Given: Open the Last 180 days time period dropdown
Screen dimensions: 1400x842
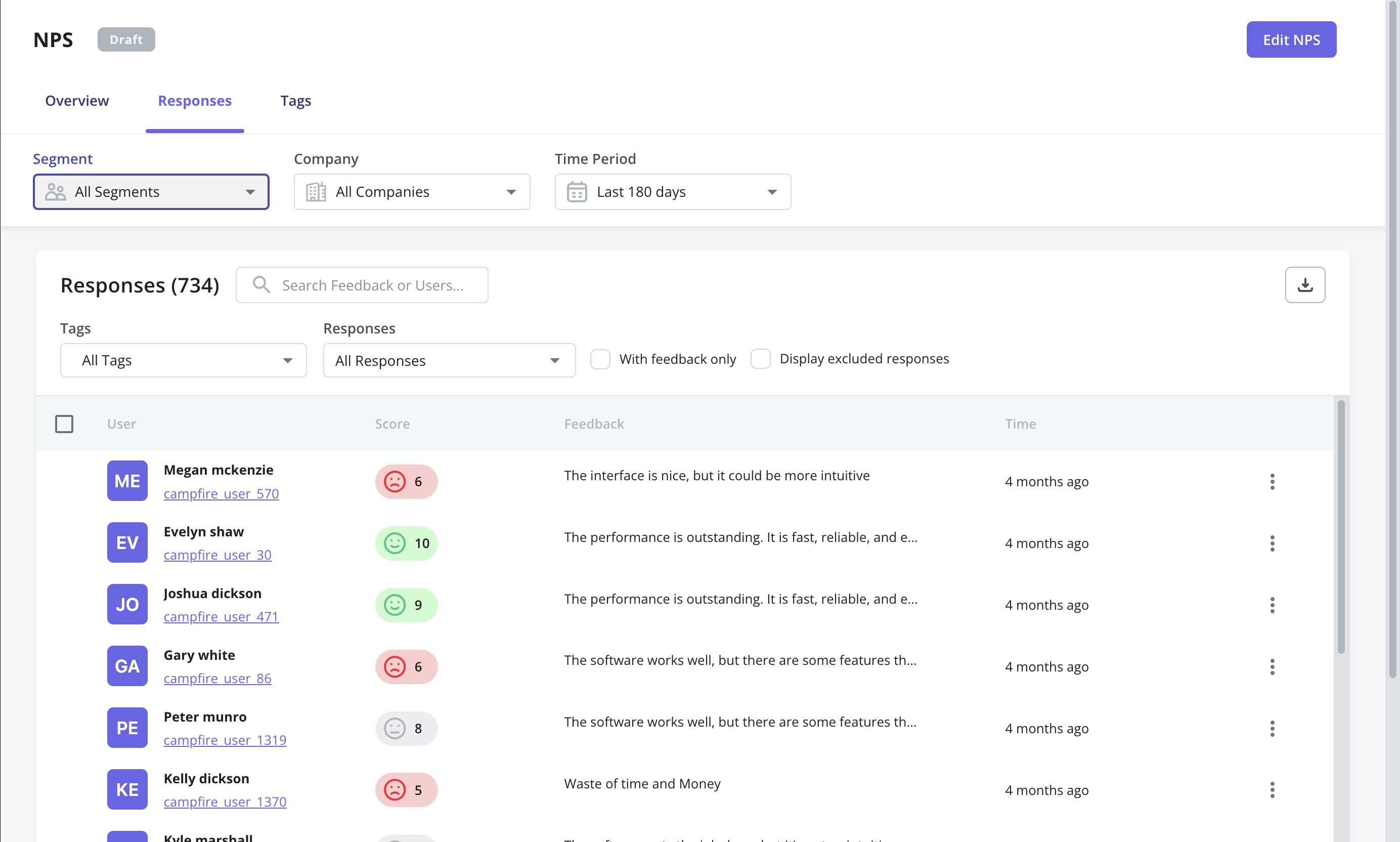Looking at the screenshot, I should click(673, 192).
